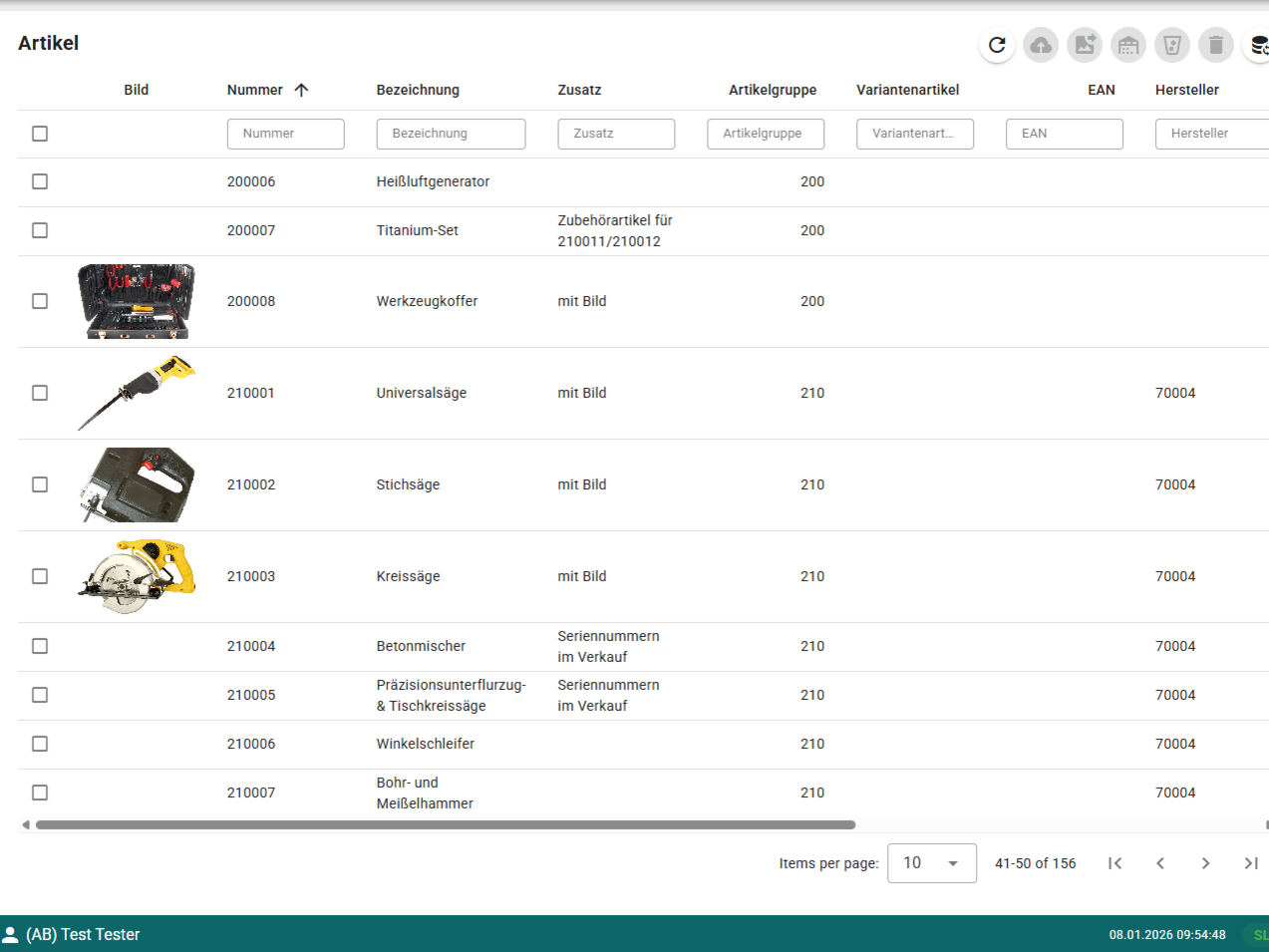Select the Bezeichnung column header
The width and height of the screenshot is (1269, 952).
click(418, 90)
